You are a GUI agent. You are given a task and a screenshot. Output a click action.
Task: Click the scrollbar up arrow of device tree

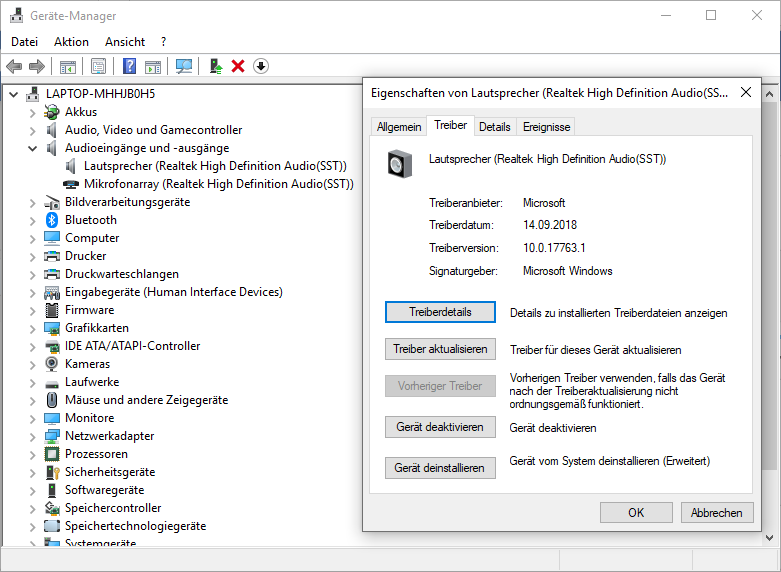(769, 94)
